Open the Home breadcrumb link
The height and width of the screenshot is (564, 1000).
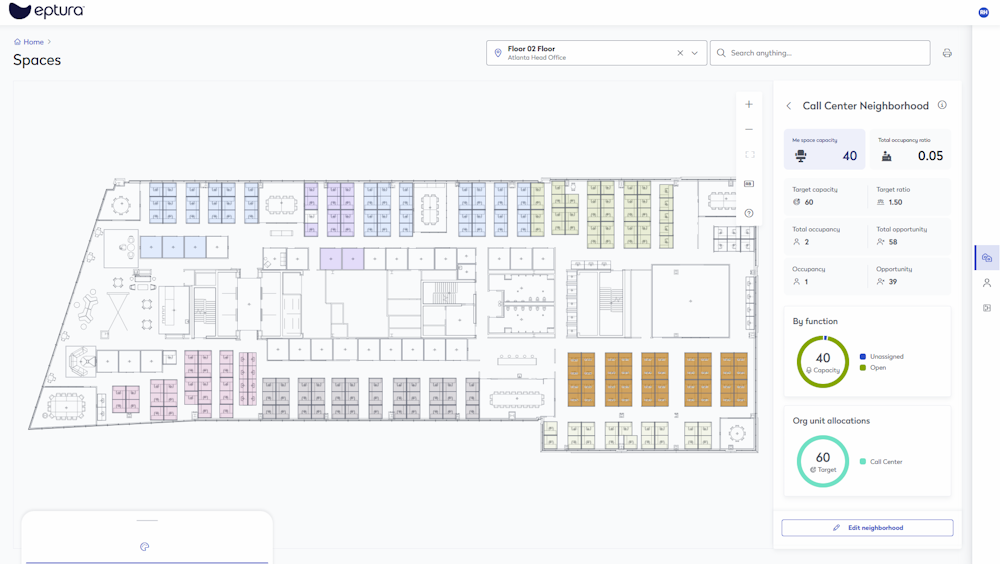pyautogui.click(x=34, y=42)
